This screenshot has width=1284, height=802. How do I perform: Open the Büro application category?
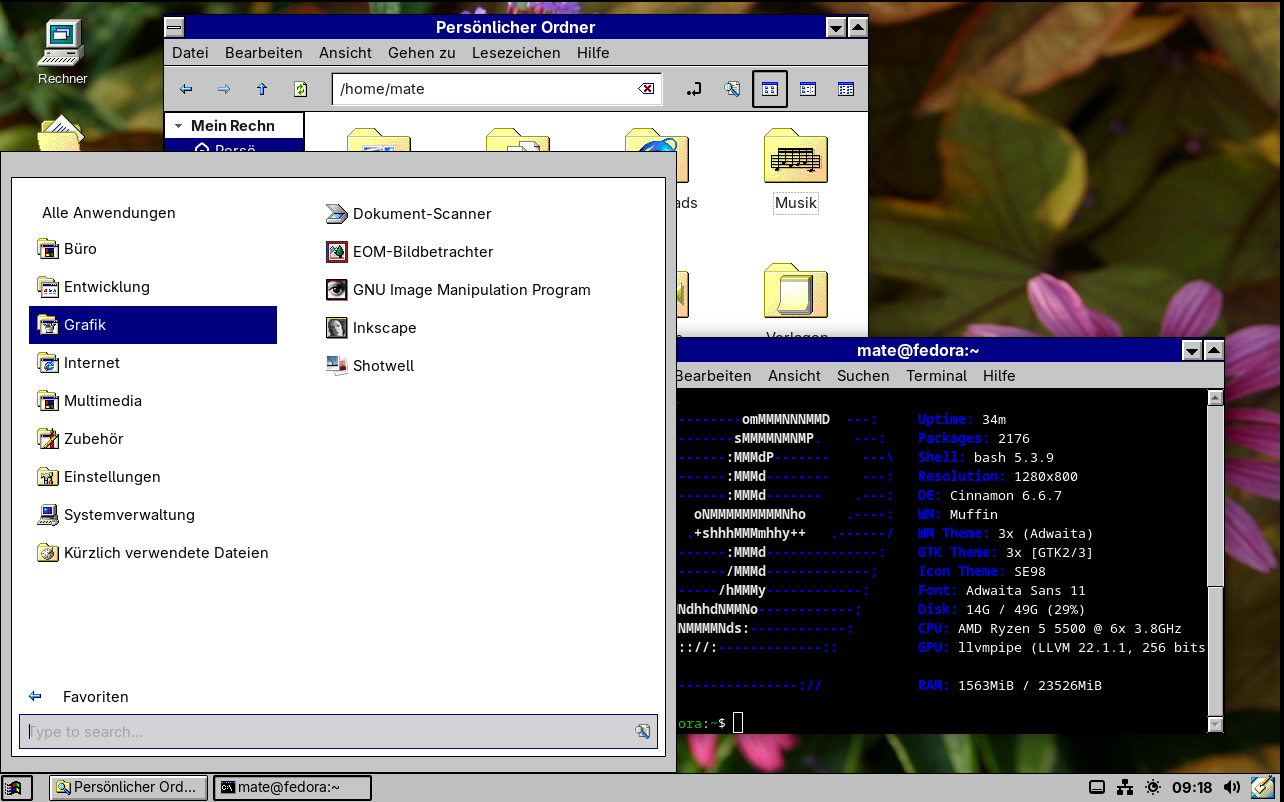(153, 249)
